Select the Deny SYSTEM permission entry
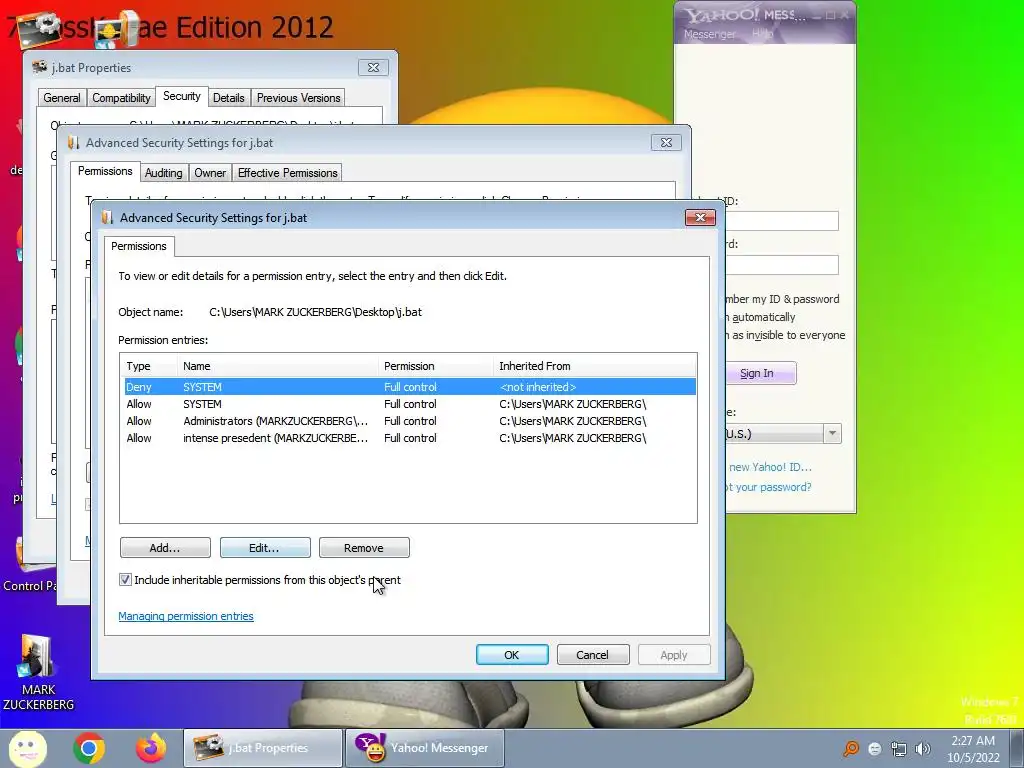This screenshot has width=1024, height=768. click(x=409, y=387)
